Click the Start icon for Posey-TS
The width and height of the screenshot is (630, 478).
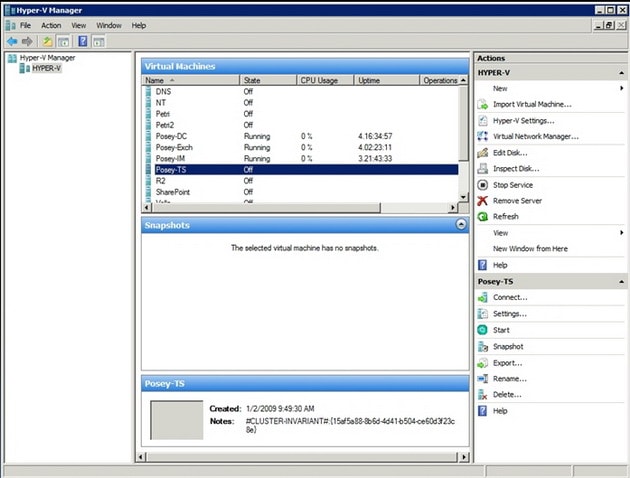pyautogui.click(x=483, y=330)
